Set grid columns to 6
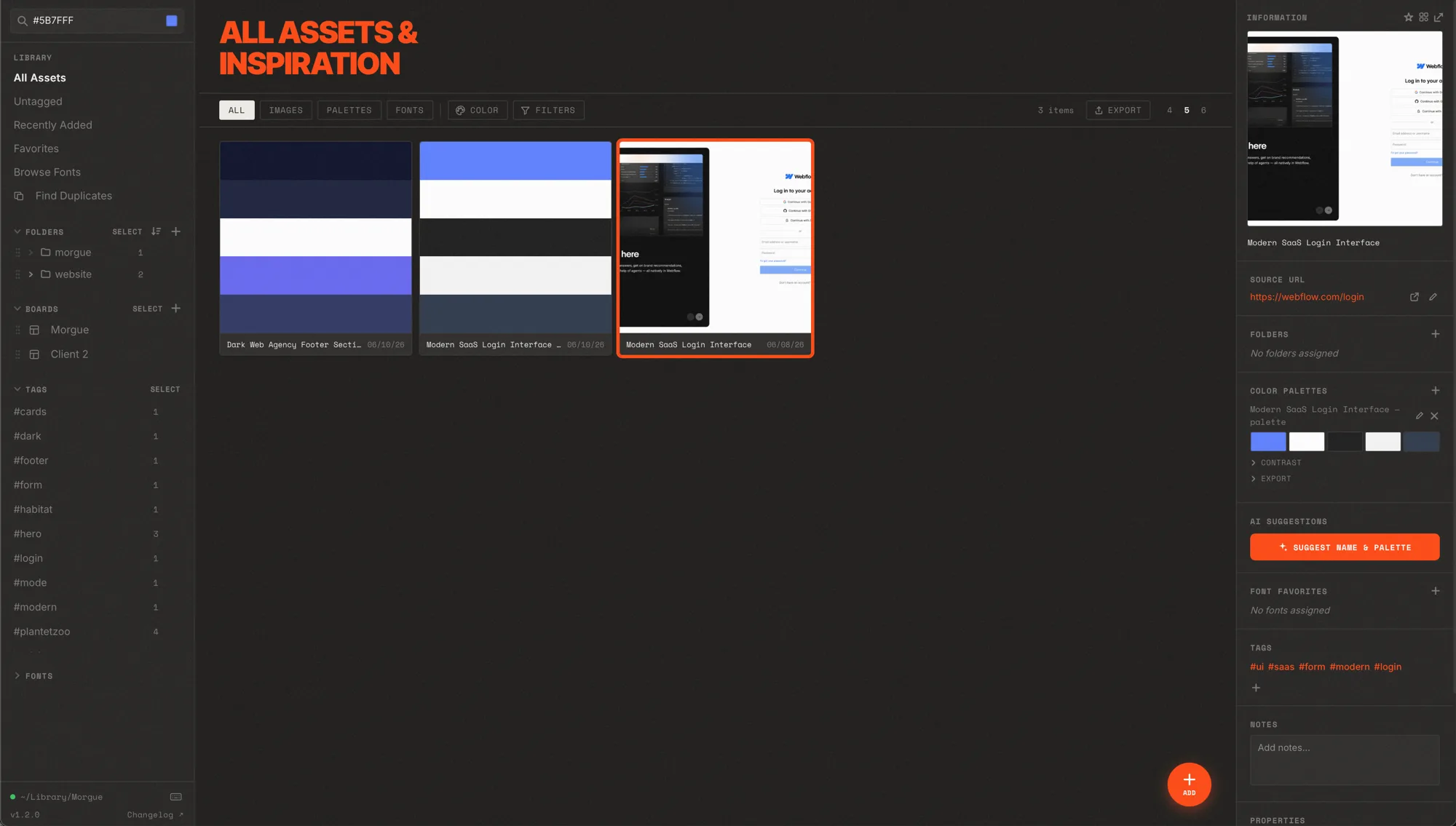Image resolution: width=1456 pixels, height=826 pixels. click(1203, 111)
